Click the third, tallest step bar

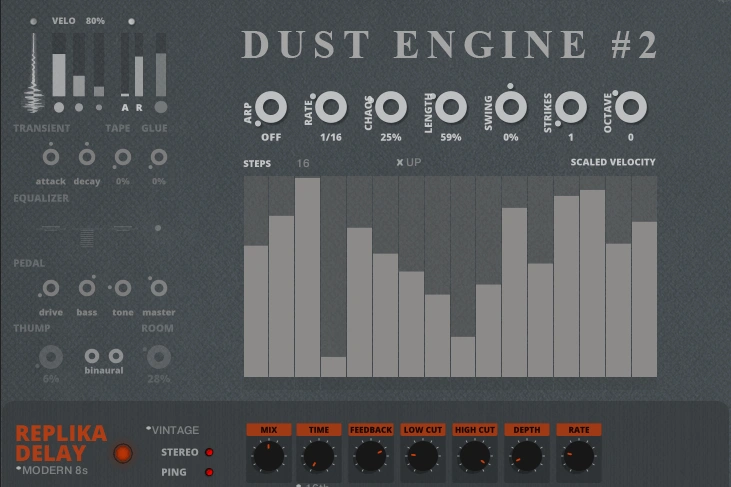tap(308, 277)
